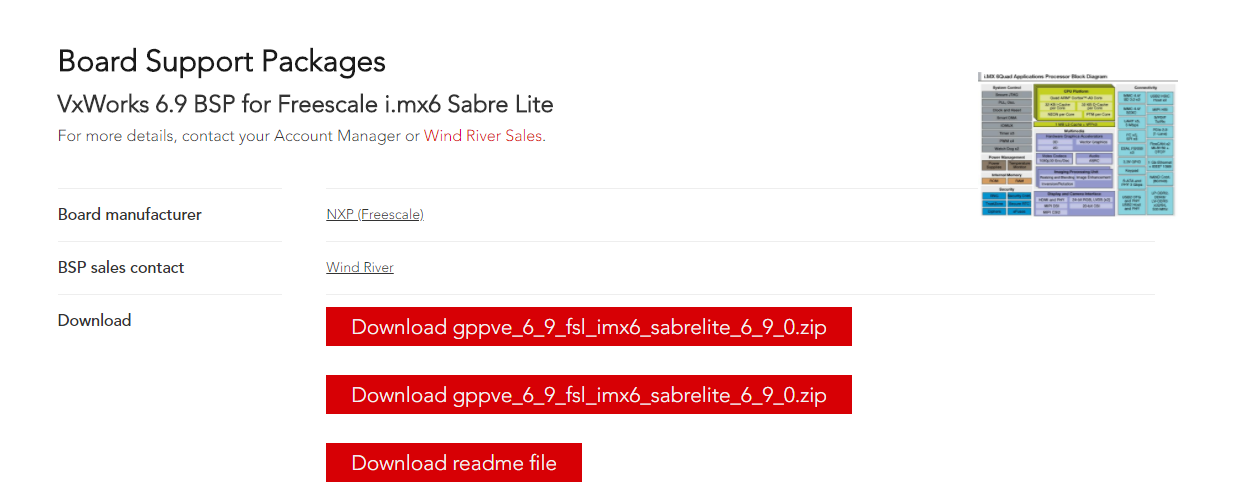Open the Wind River Sales link

click(x=483, y=136)
